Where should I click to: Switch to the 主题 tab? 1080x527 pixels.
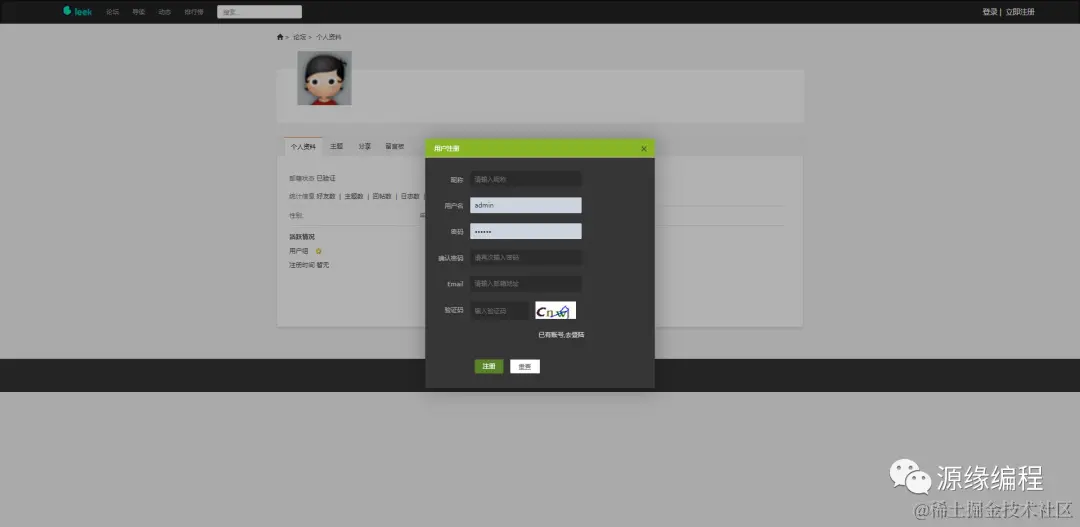(x=336, y=147)
